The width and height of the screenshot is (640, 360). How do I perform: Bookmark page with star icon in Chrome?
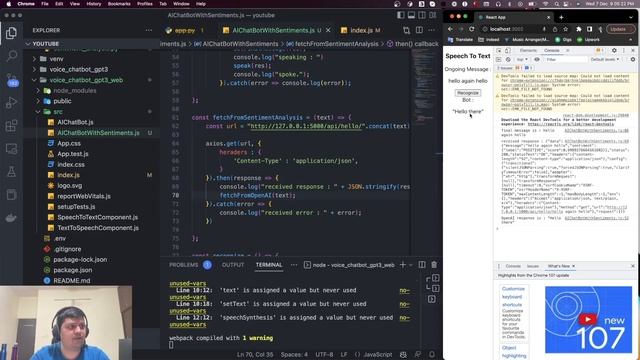[x=565, y=29]
